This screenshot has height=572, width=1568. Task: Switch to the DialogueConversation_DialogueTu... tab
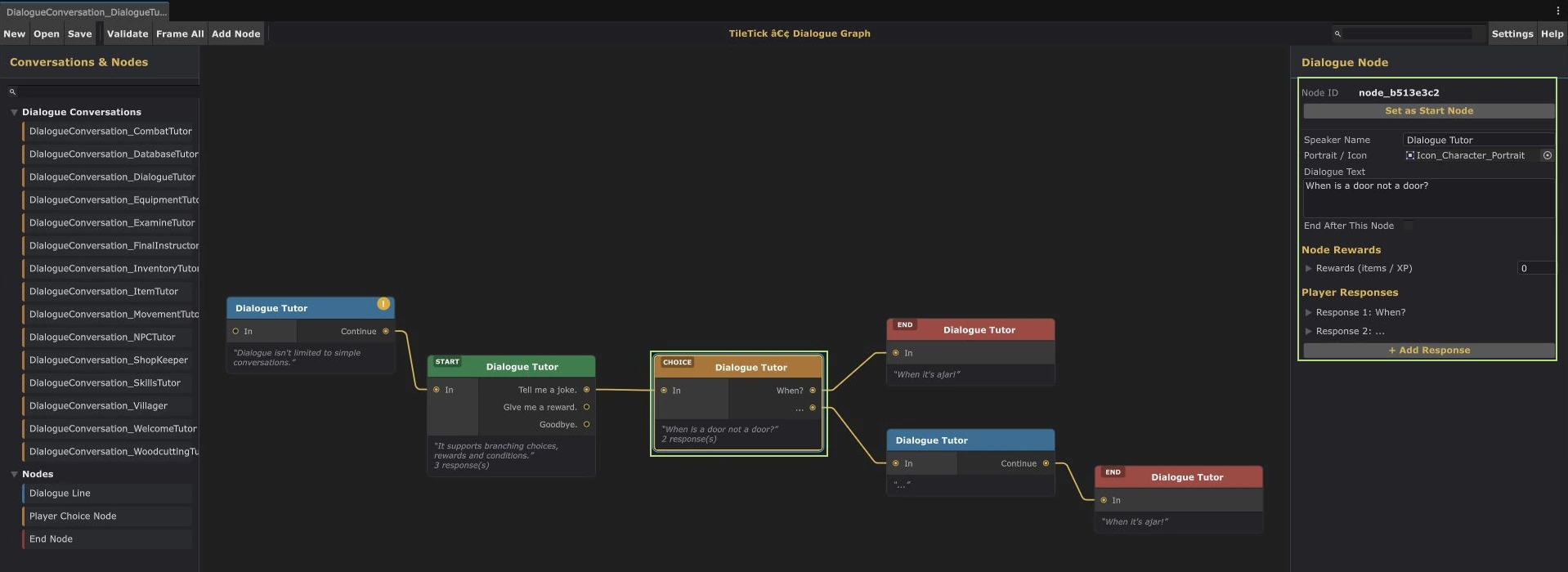click(85, 11)
